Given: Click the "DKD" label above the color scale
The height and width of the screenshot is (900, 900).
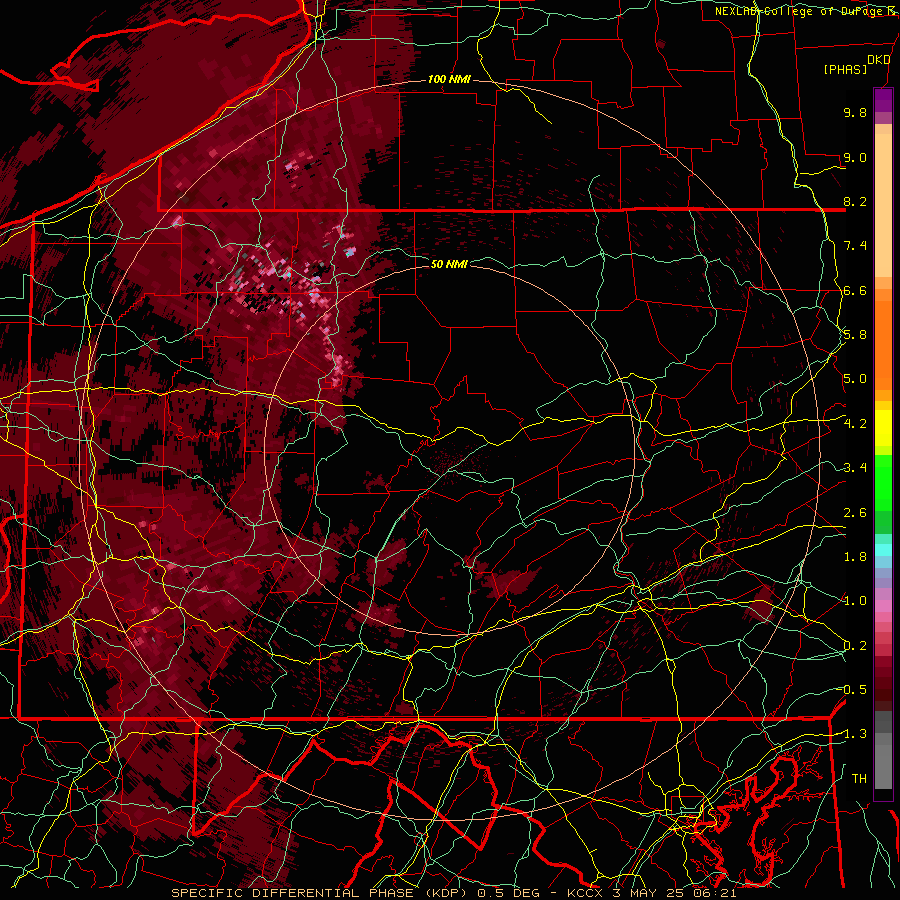Looking at the screenshot, I should (x=878, y=60).
